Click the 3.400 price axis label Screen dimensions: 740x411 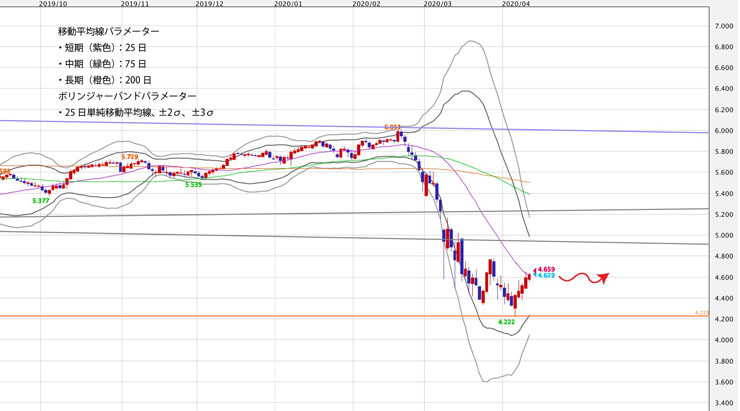tap(724, 403)
